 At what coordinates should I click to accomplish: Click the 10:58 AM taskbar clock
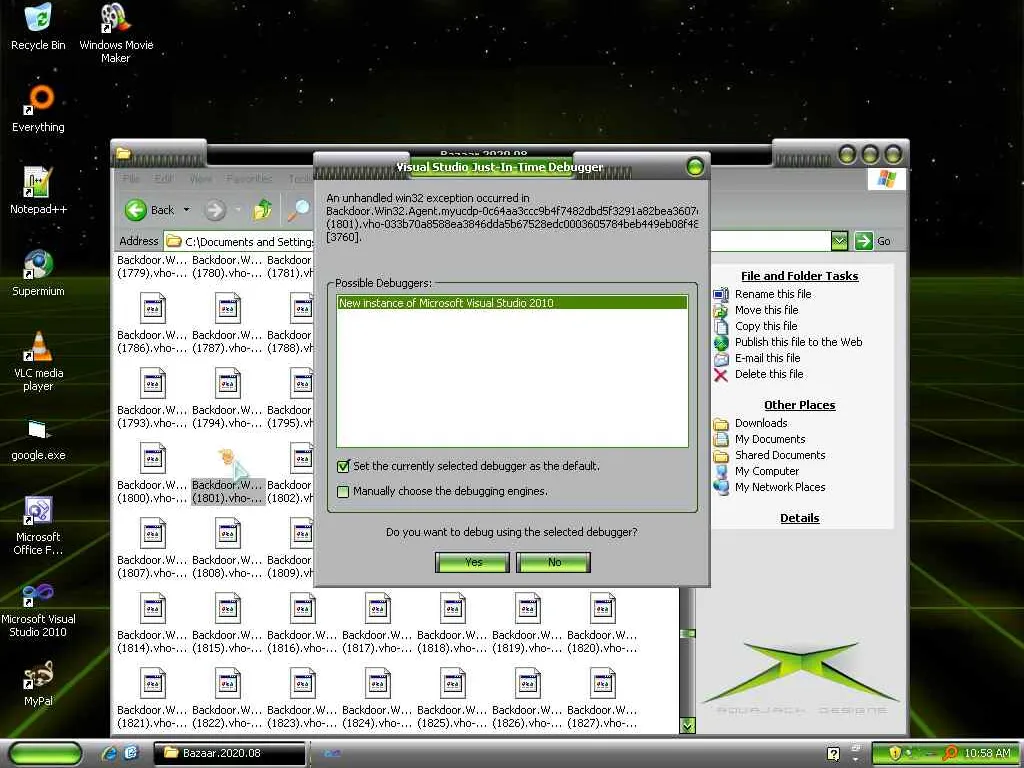[x=987, y=753]
